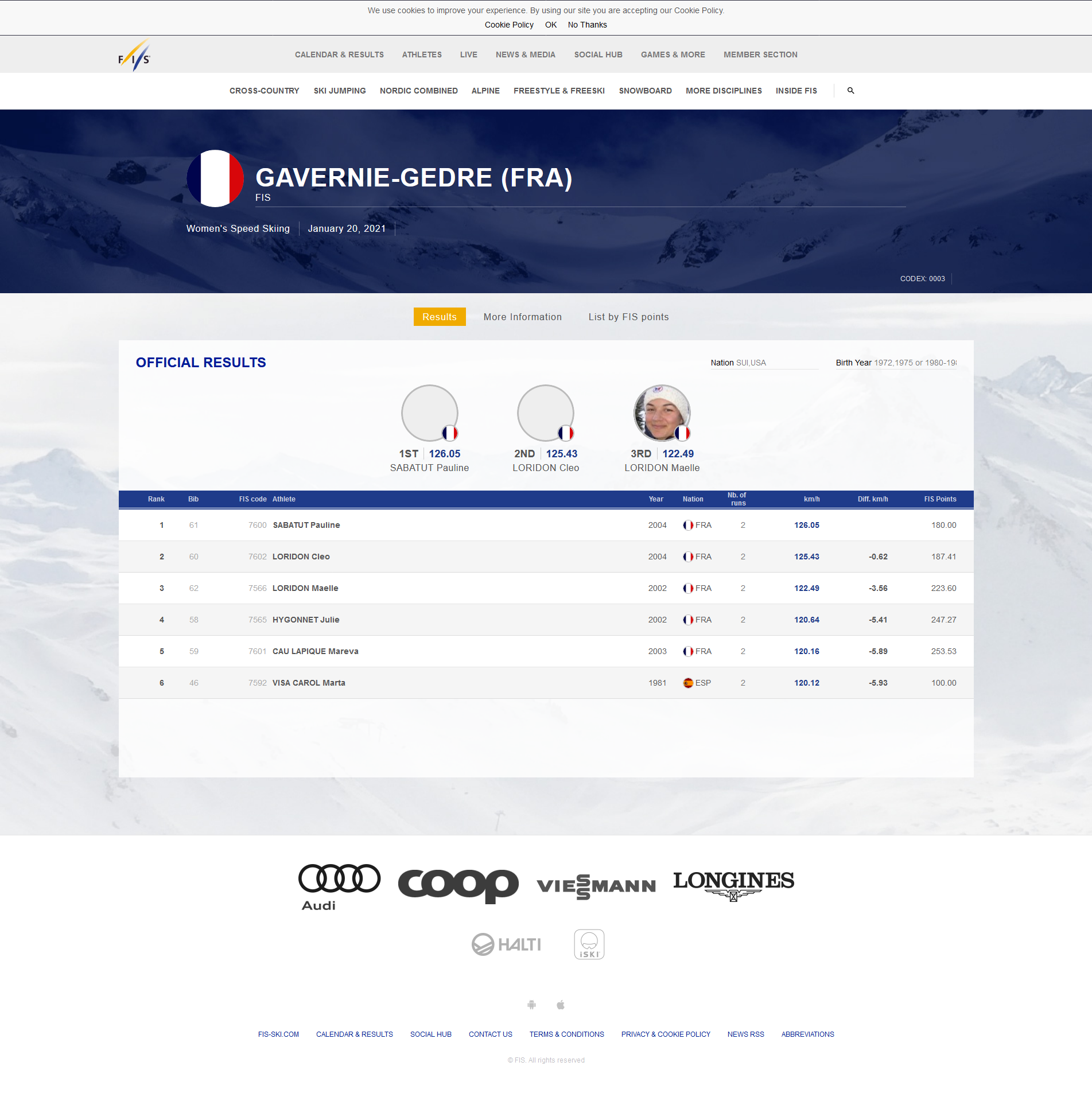This screenshot has height=1093, width=1092.
Task: Click the Apple app icon in footer
Action: click(561, 1005)
